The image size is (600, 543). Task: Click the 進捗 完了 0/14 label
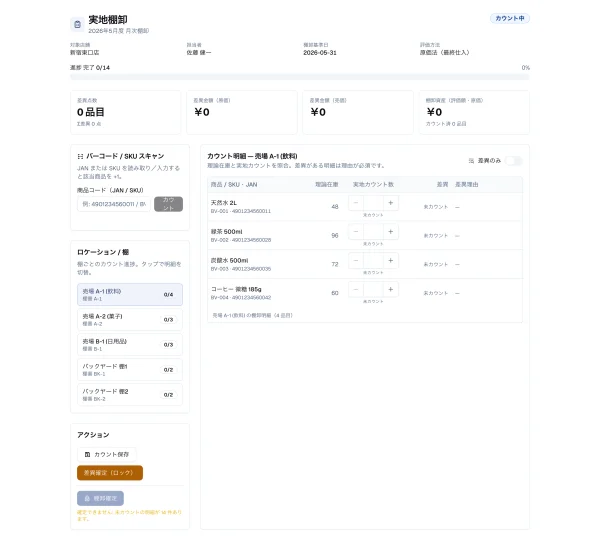(x=90, y=68)
